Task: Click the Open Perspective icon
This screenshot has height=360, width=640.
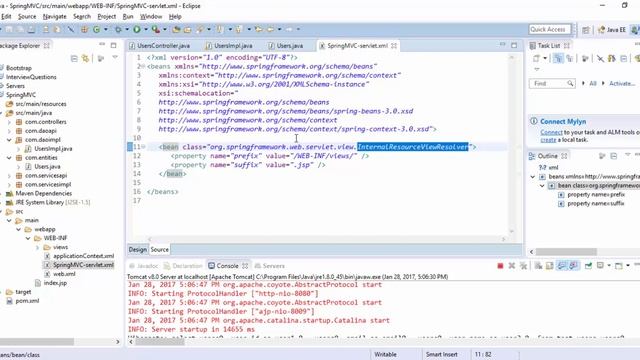Action: click(x=586, y=30)
